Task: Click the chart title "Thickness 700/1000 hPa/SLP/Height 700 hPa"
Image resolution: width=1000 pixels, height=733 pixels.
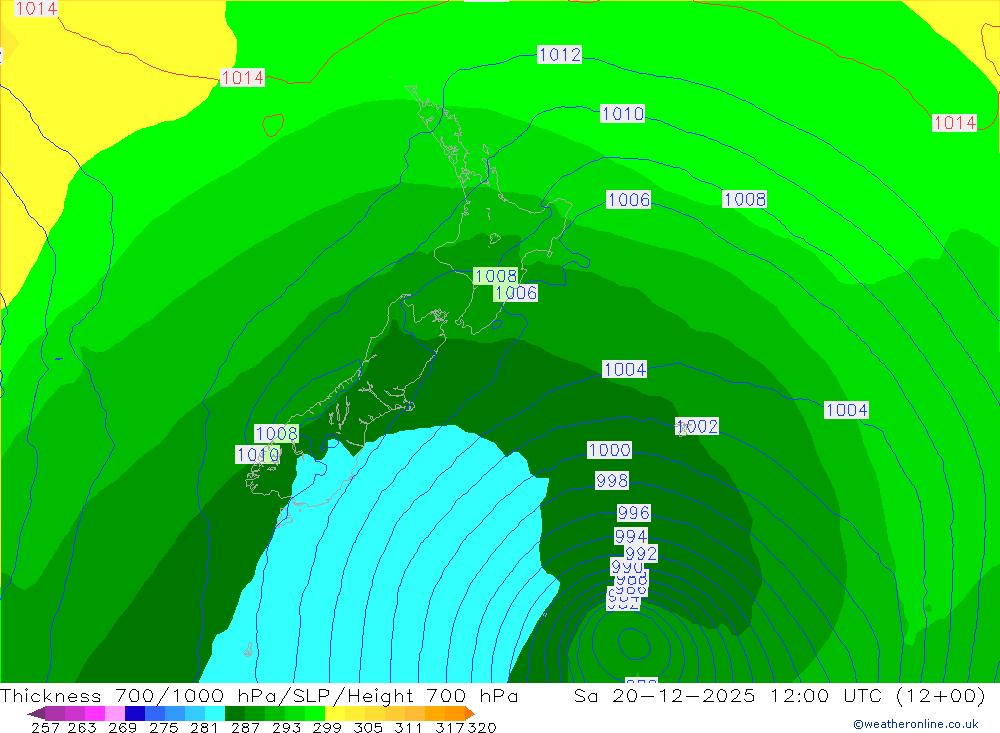Action: point(259,696)
